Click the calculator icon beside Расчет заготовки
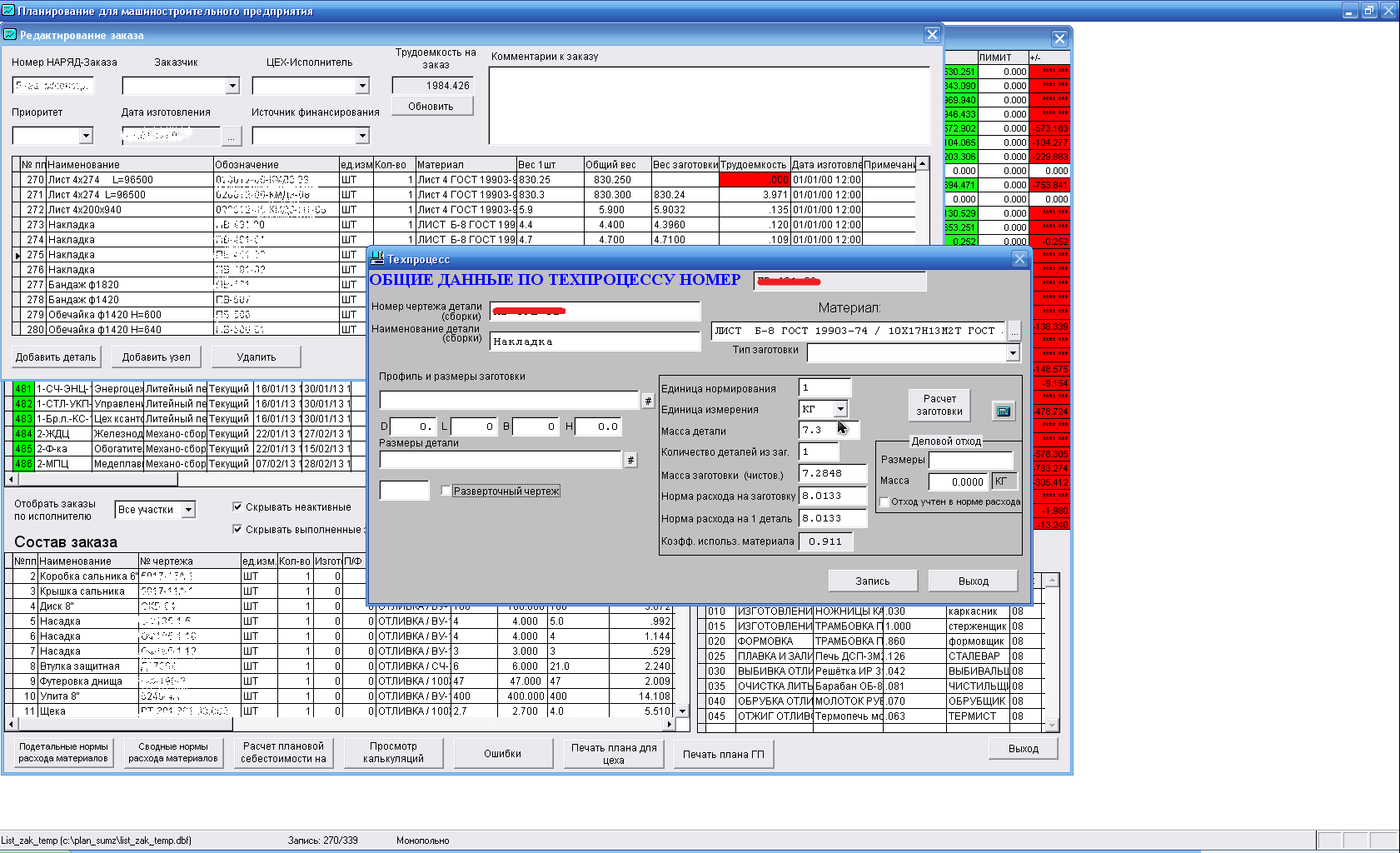Screen dimensions: 1400x853 point(1004,411)
